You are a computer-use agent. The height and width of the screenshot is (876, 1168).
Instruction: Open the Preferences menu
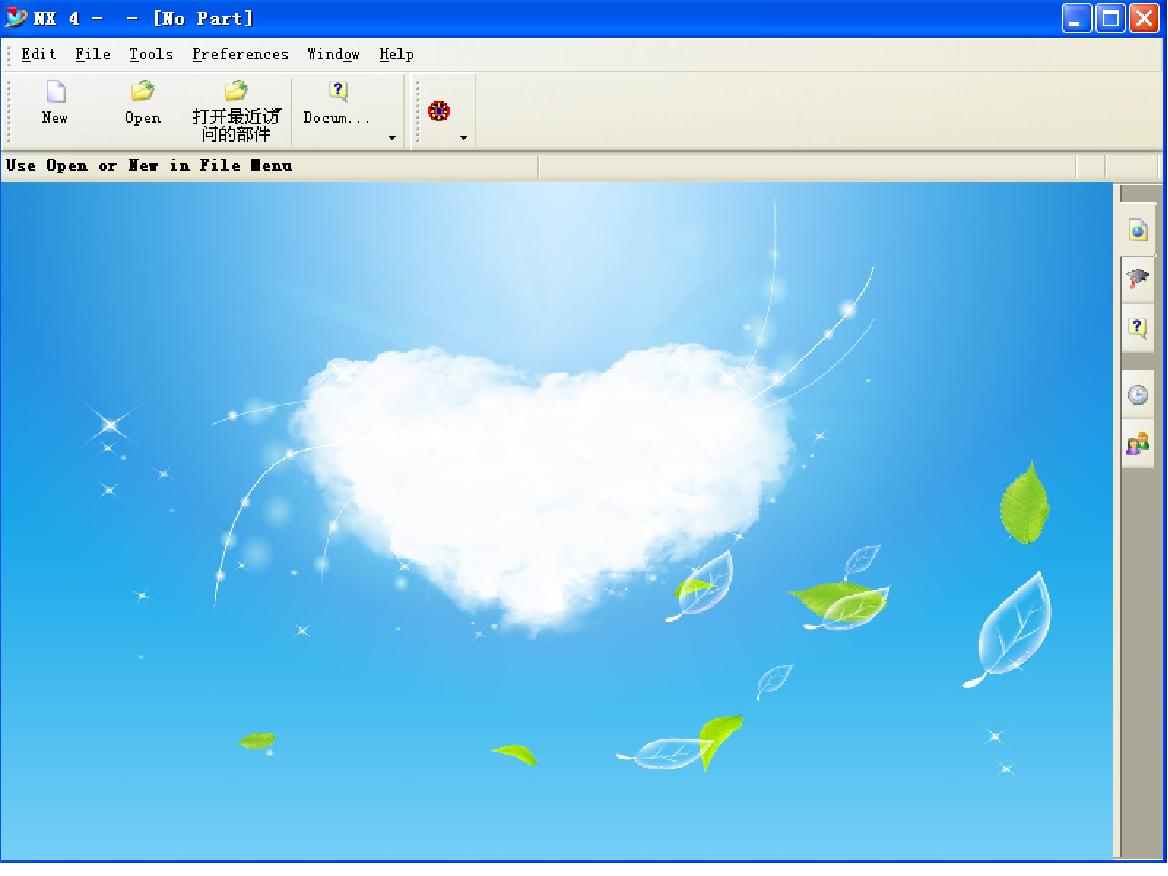click(x=241, y=54)
